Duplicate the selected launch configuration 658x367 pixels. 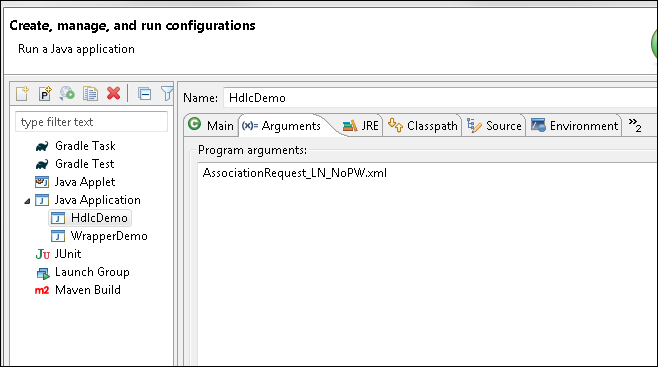tap(90, 94)
